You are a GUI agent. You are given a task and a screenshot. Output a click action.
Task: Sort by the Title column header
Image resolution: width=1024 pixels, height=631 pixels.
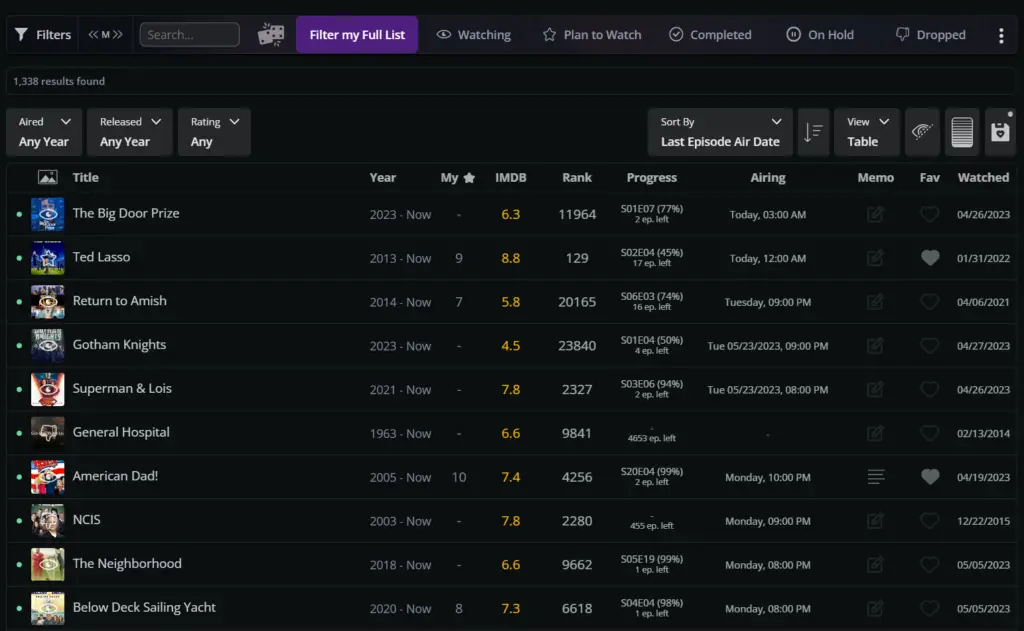click(x=86, y=177)
